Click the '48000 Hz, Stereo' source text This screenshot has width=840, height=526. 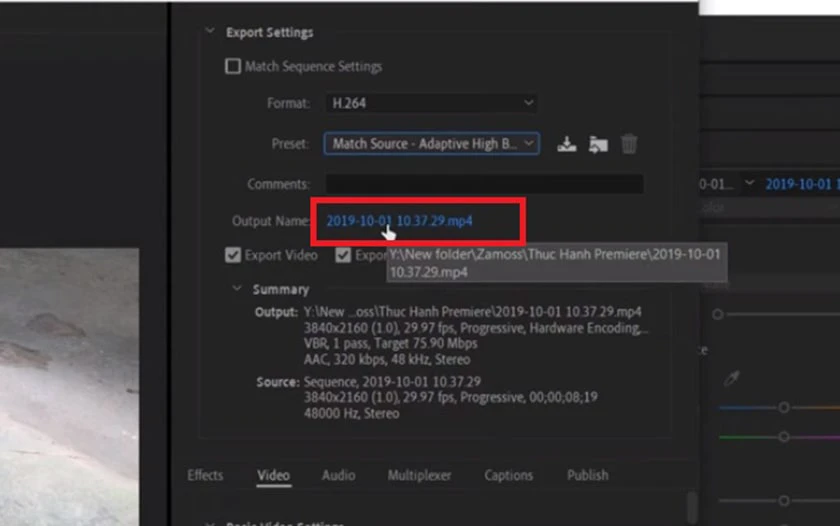(351, 414)
